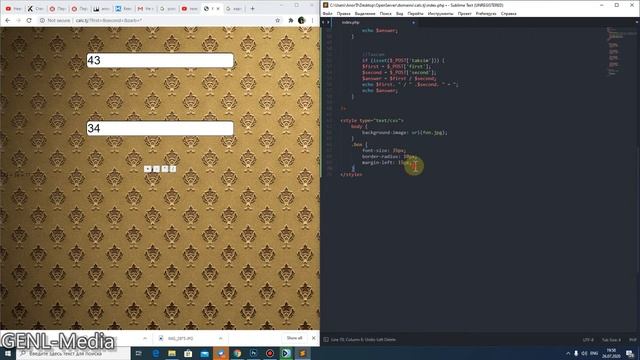Open the notification center icon
640x360 pixels.
[x=630, y=353]
